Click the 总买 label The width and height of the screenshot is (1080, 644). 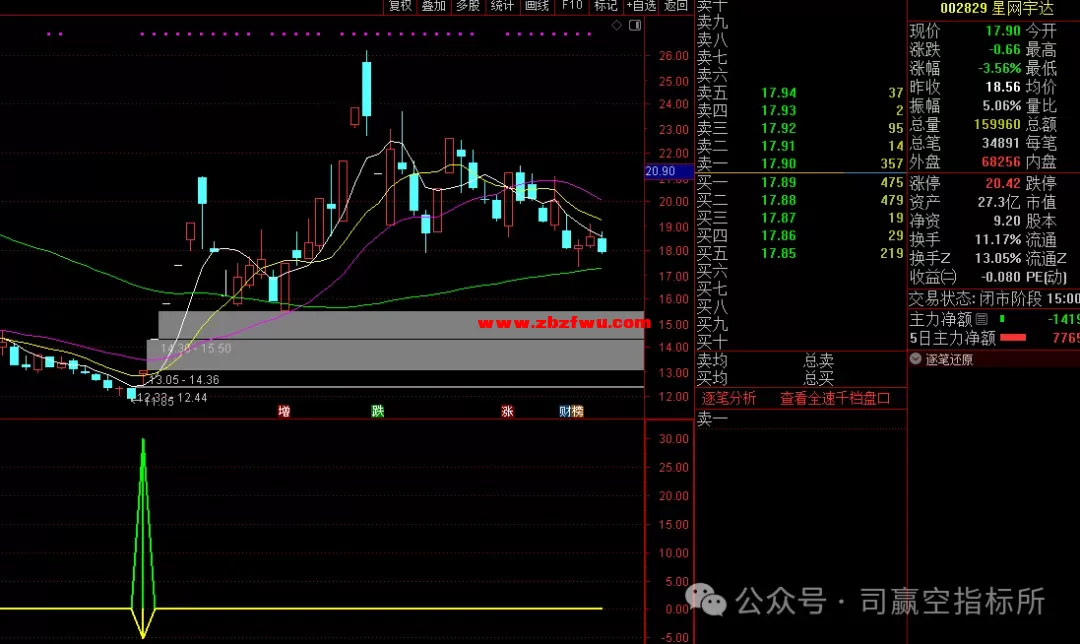point(818,378)
